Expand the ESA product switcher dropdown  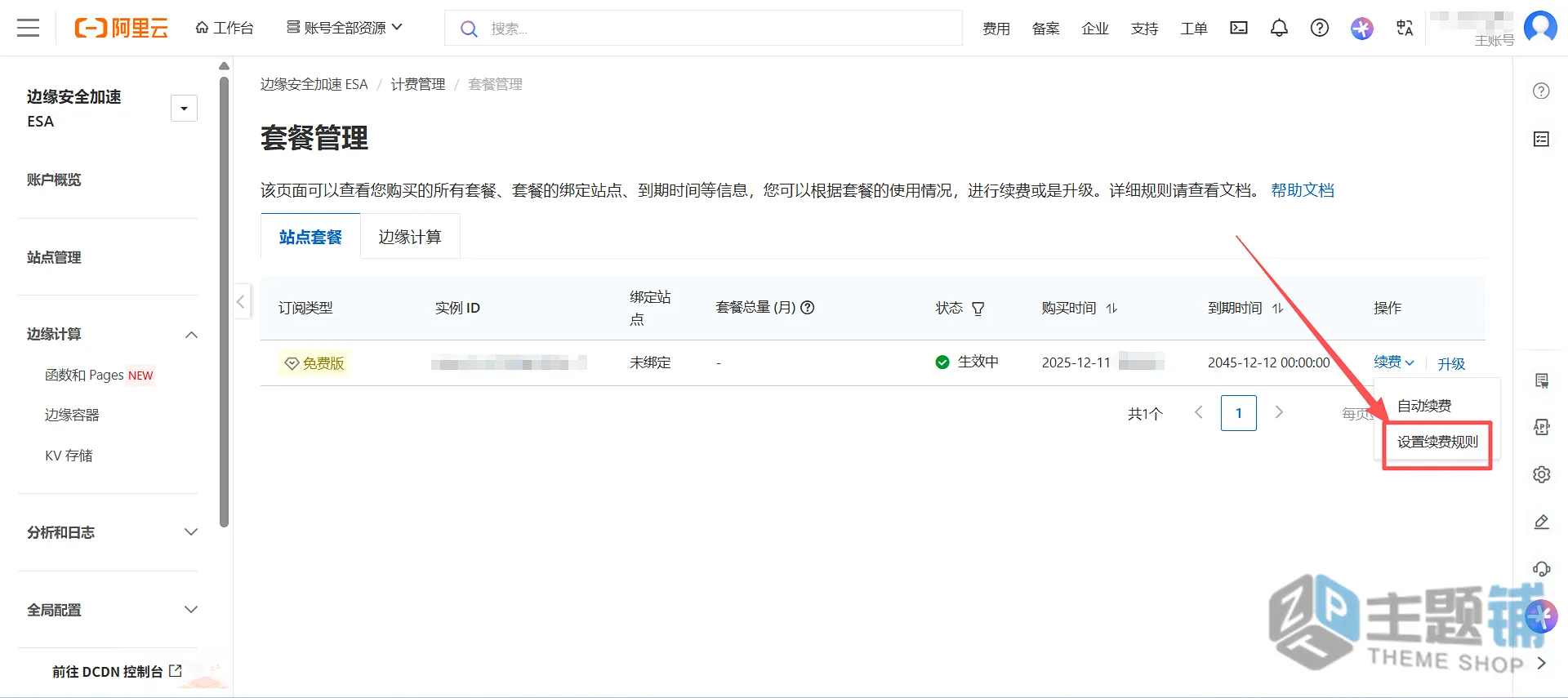pyautogui.click(x=184, y=109)
